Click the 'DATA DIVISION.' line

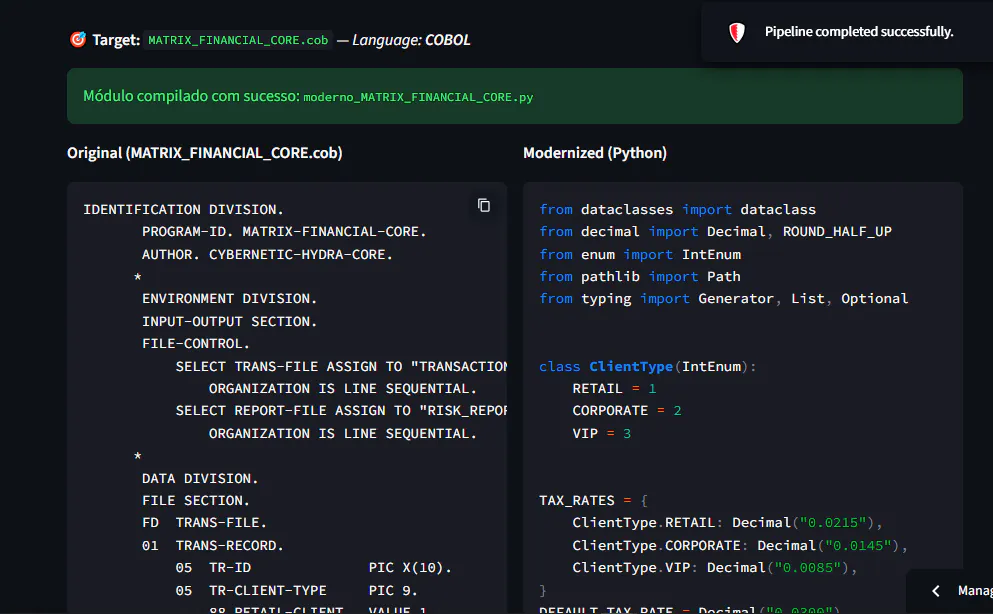point(200,479)
